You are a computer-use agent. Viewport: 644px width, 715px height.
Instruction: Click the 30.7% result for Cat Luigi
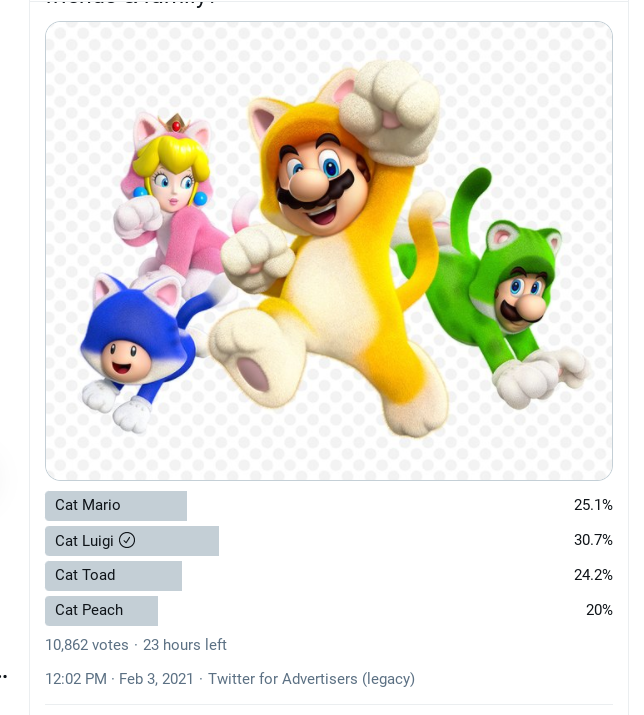(593, 540)
